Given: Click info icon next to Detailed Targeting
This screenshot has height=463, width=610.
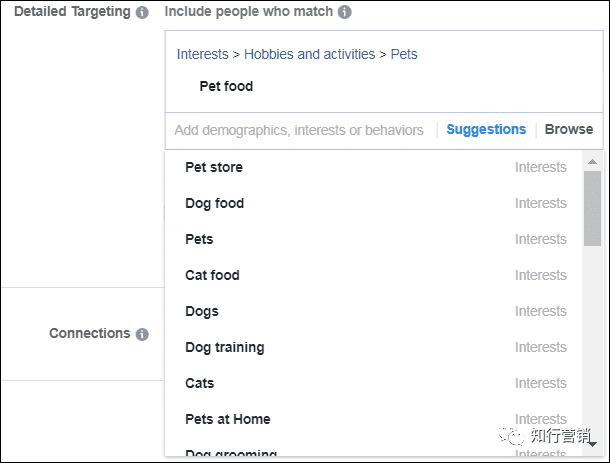Looking at the screenshot, I should click(142, 13).
